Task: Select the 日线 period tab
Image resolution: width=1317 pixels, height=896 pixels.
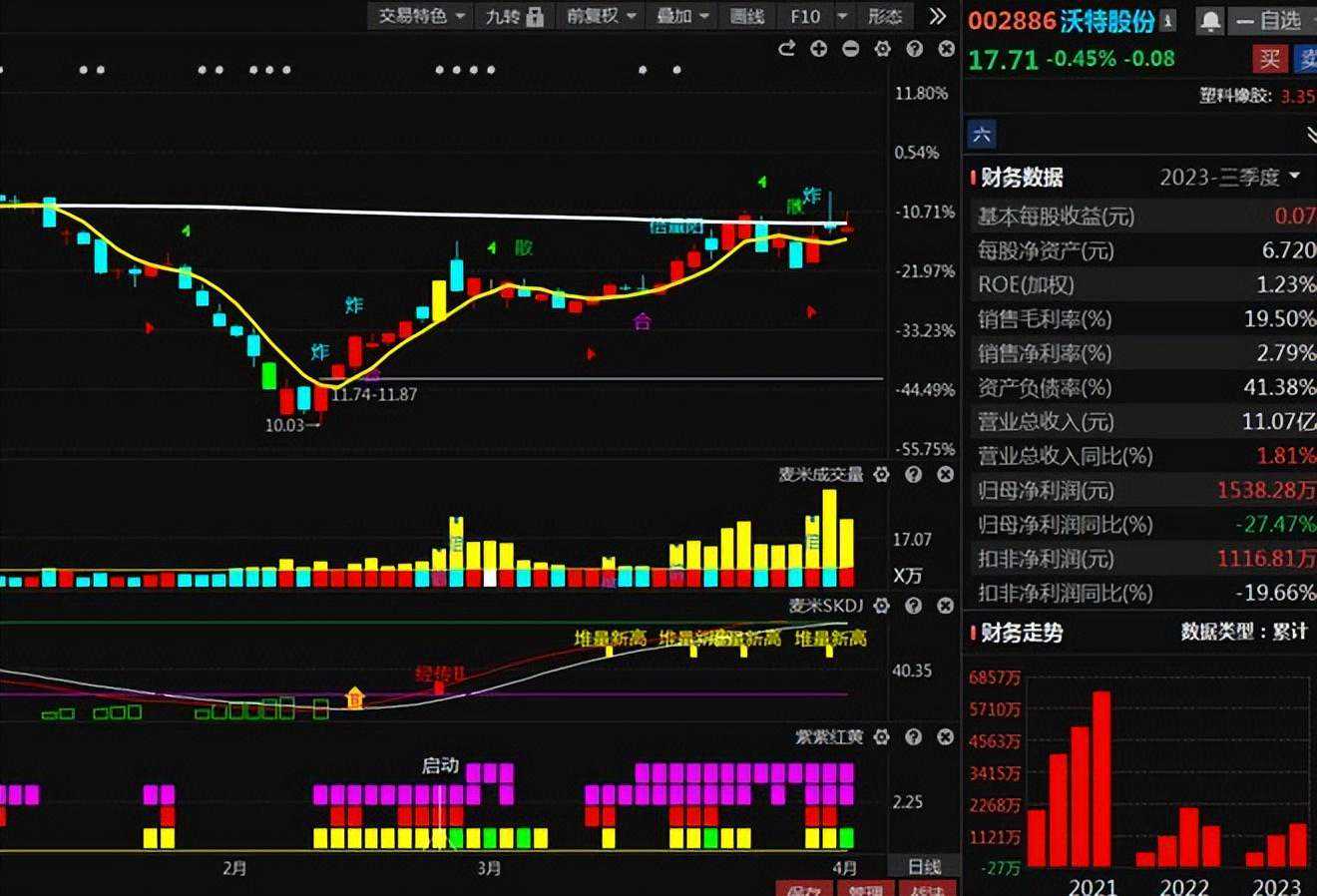Action: [x=924, y=866]
